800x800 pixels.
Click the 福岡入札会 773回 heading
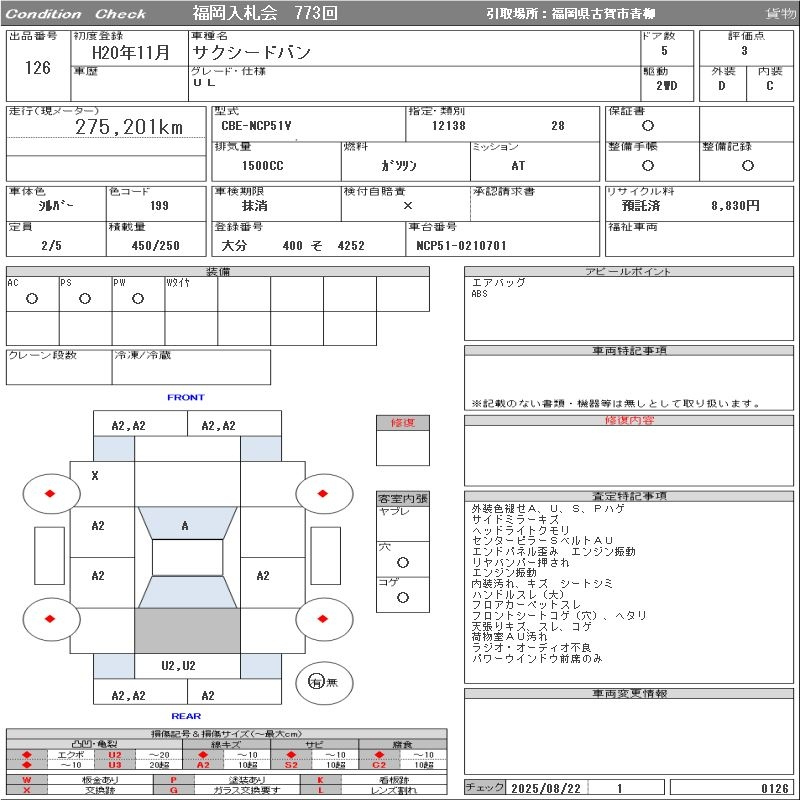(265, 13)
